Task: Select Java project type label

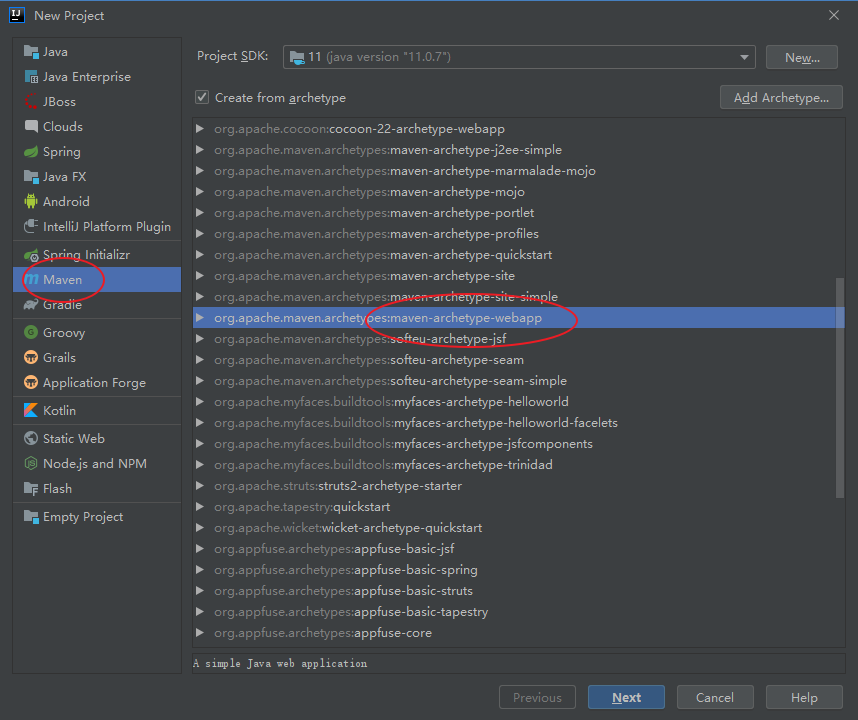Action: pyautogui.click(x=55, y=52)
